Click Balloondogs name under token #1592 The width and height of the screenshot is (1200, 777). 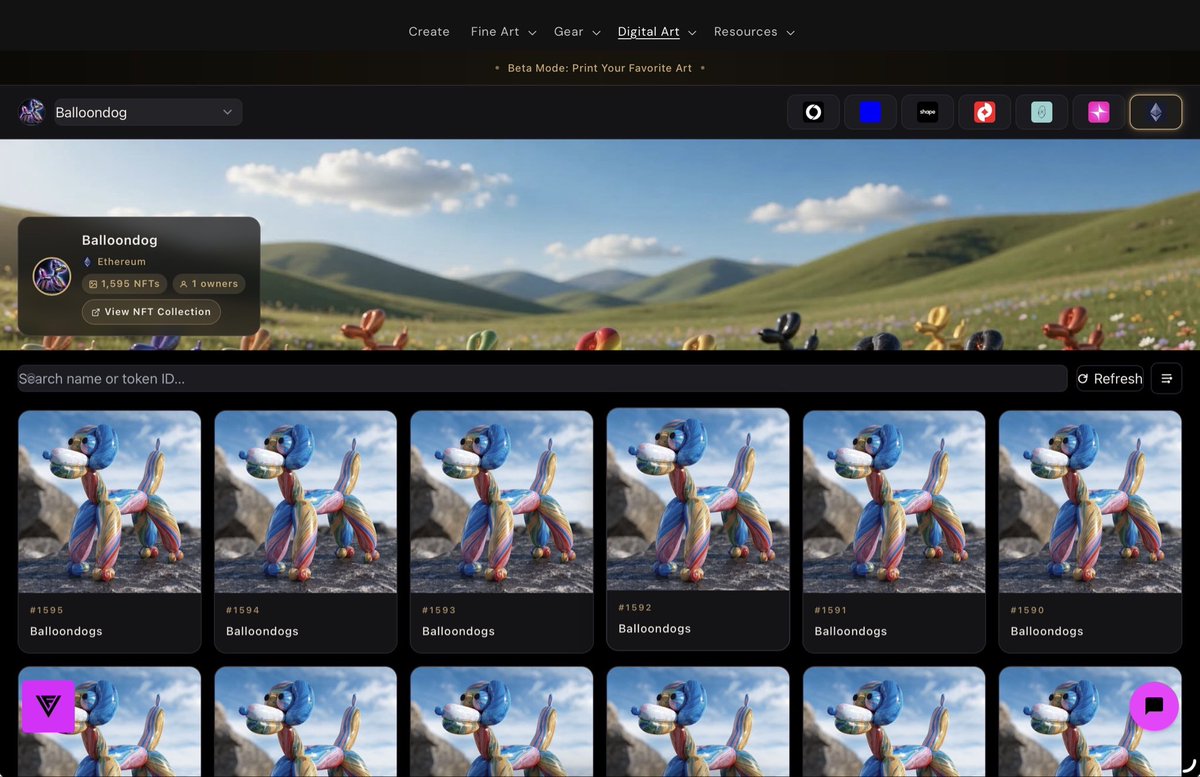pyautogui.click(x=655, y=629)
